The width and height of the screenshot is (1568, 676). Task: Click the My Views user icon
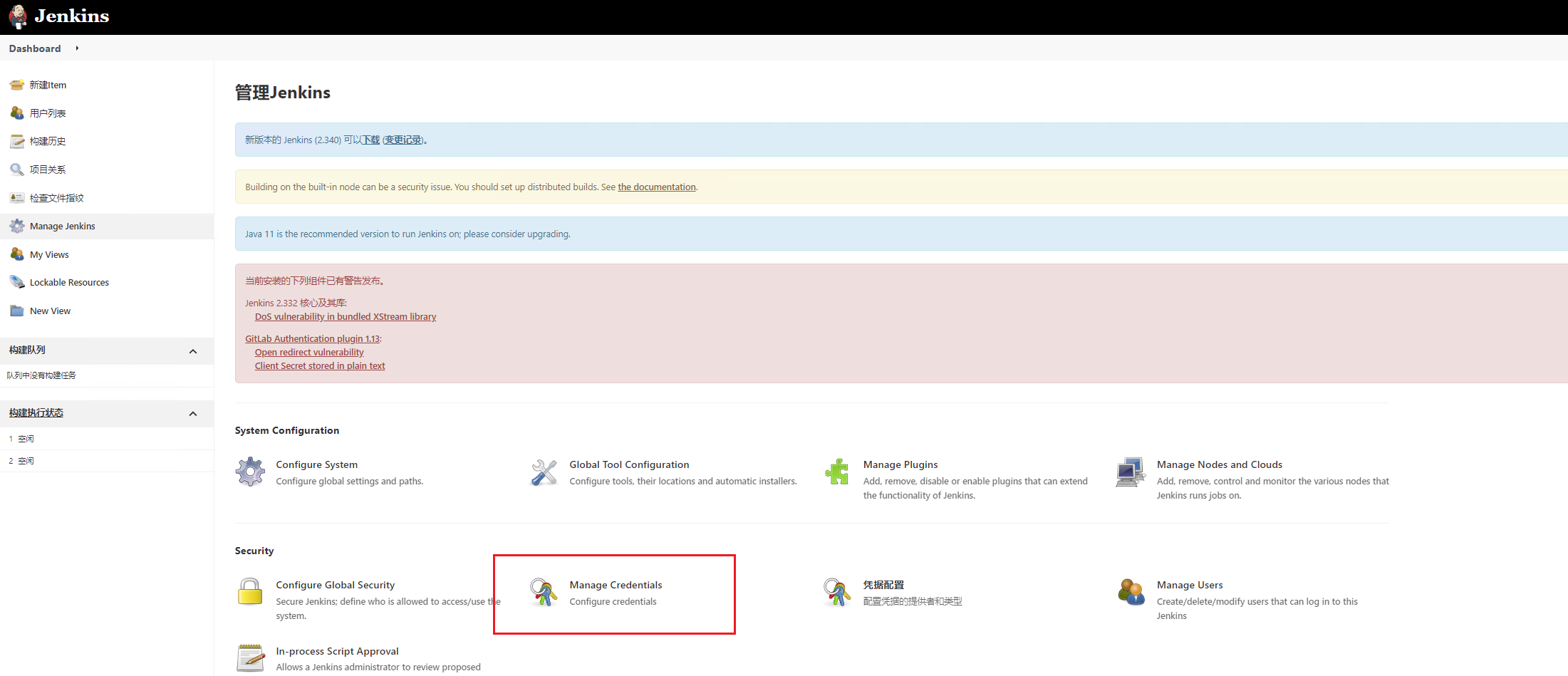click(17, 254)
